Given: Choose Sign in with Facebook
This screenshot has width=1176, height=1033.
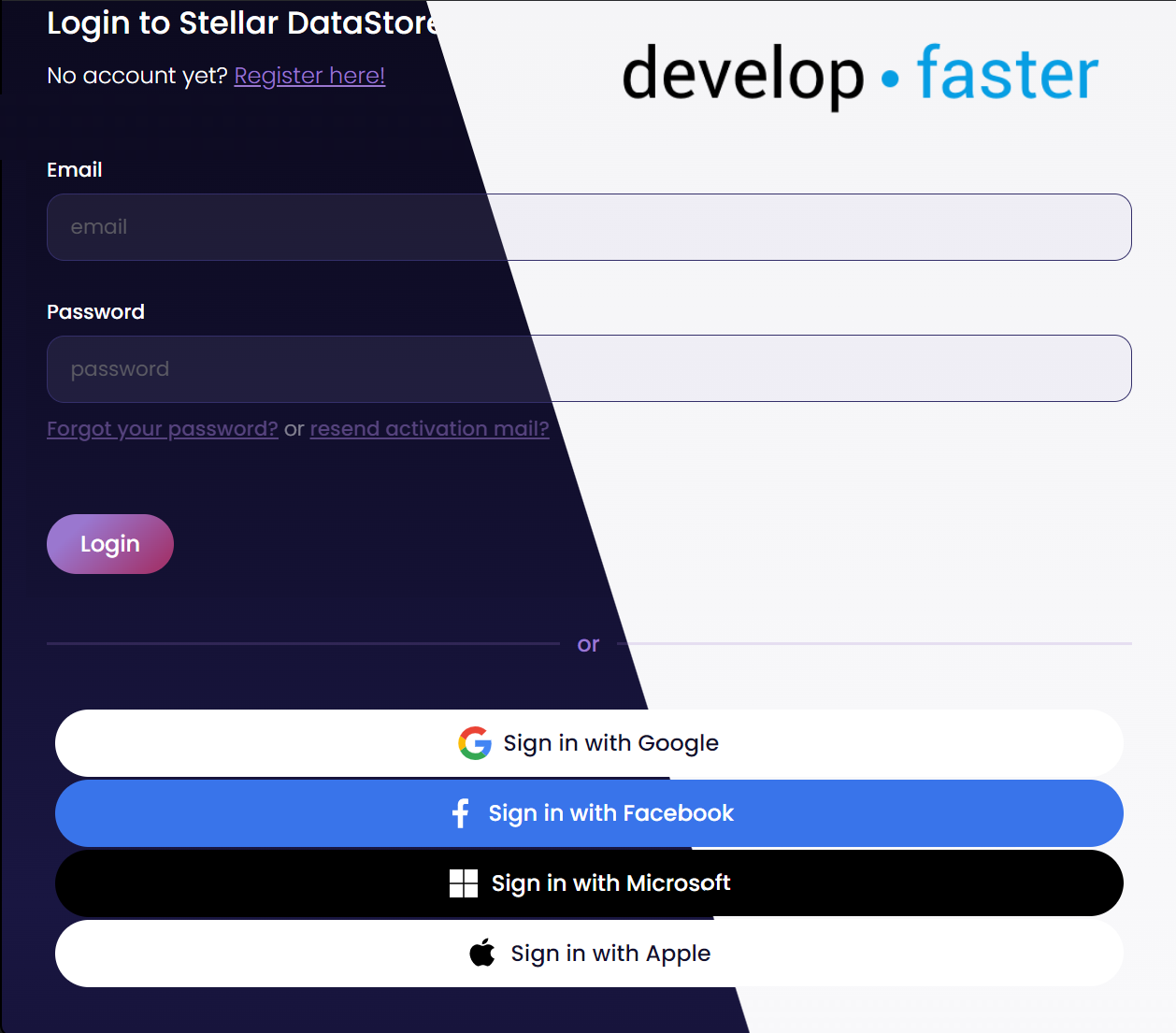Looking at the screenshot, I should 589,813.
